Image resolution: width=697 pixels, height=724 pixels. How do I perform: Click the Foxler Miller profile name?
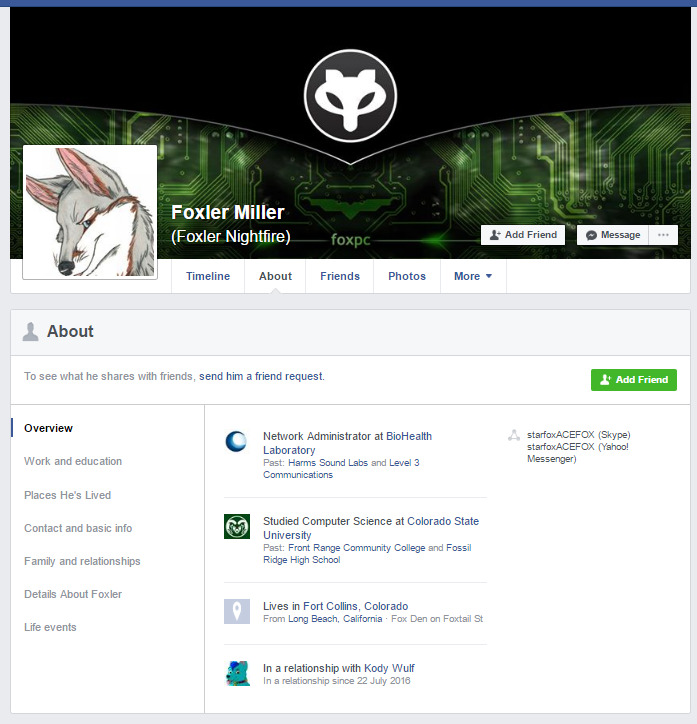pyautogui.click(x=228, y=212)
